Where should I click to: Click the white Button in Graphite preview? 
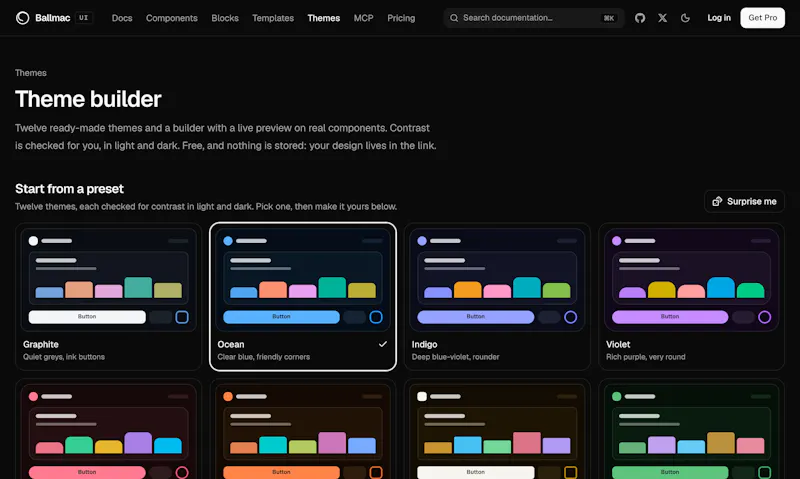click(x=87, y=317)
